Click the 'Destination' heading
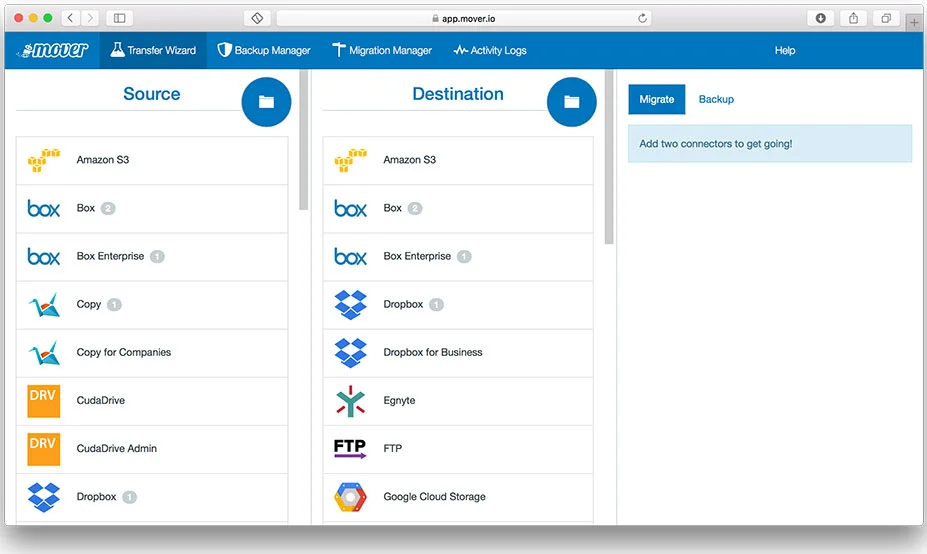927x554 pixels. click(458, 94)
